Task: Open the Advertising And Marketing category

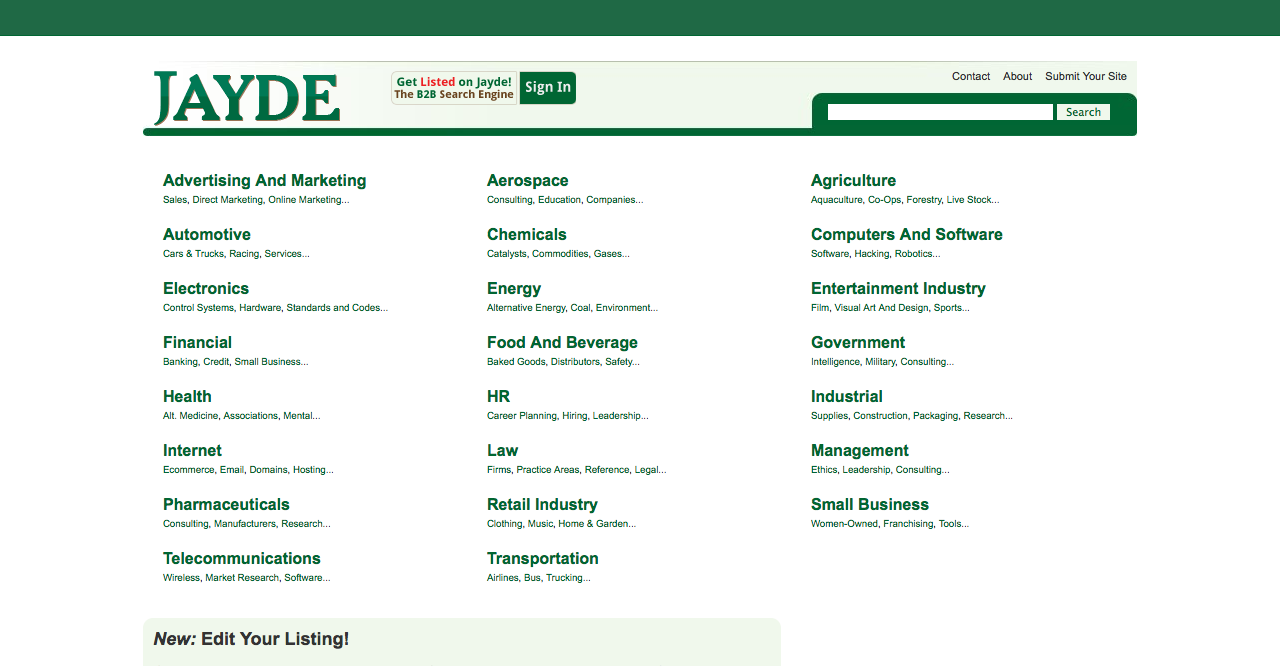Action: pyautogui.click(x=265, y=181)
